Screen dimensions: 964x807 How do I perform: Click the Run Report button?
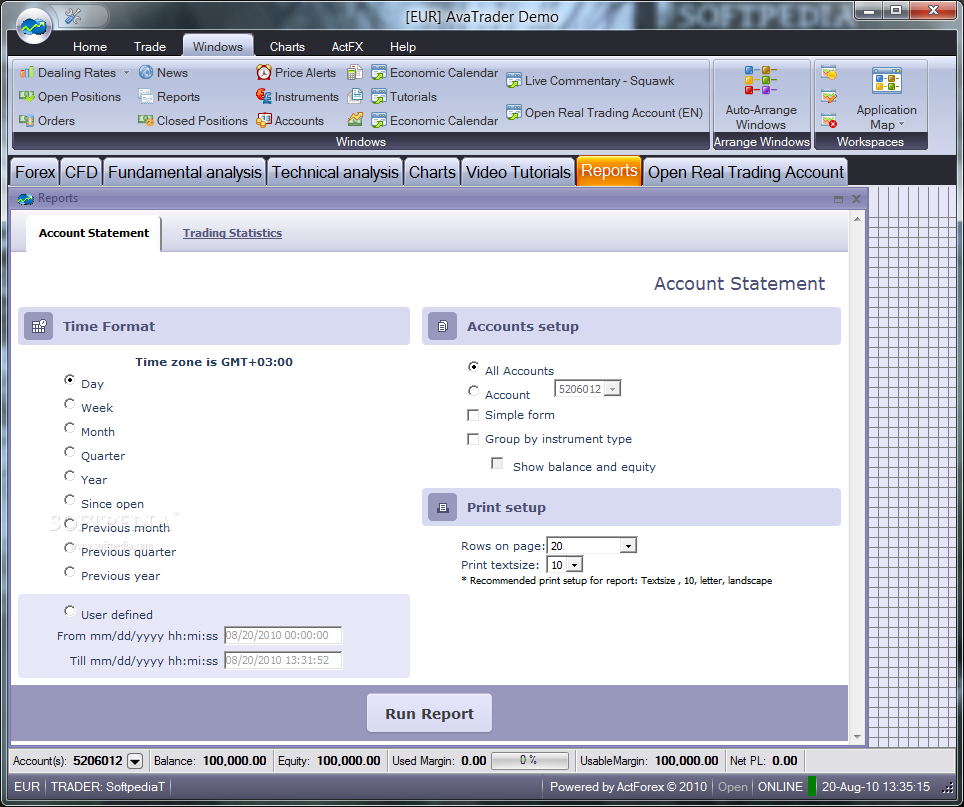[x=429, y=714]
